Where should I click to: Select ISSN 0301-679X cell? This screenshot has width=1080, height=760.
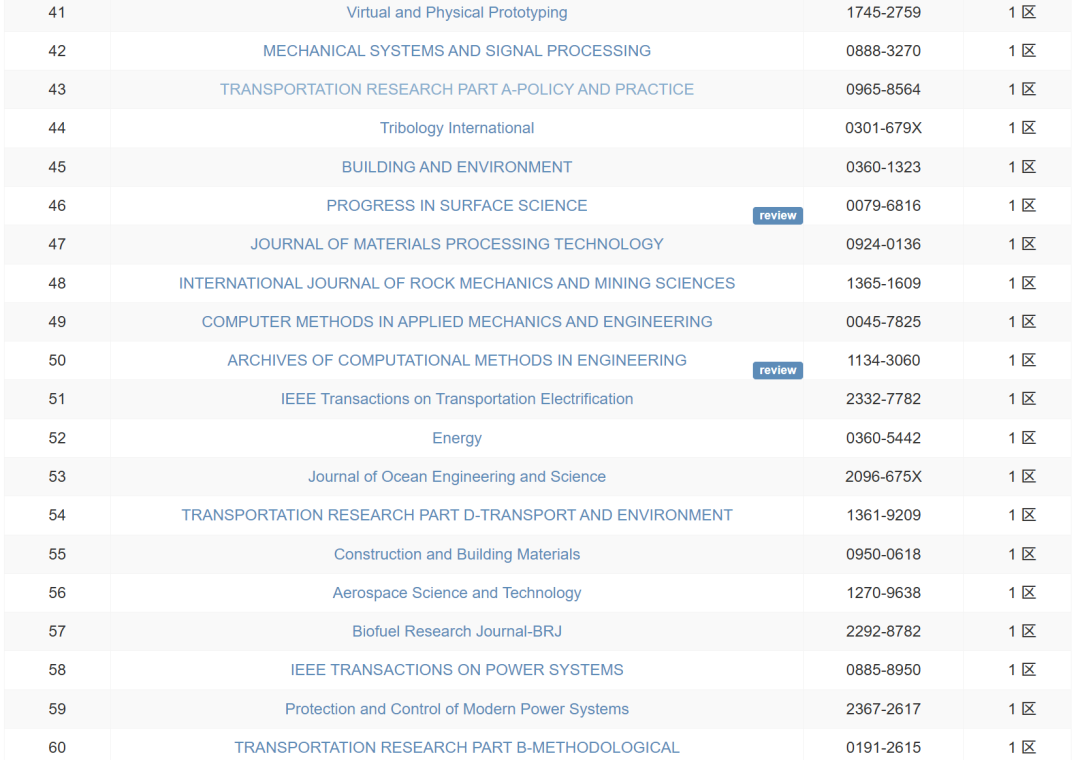(x=883, y=128)
